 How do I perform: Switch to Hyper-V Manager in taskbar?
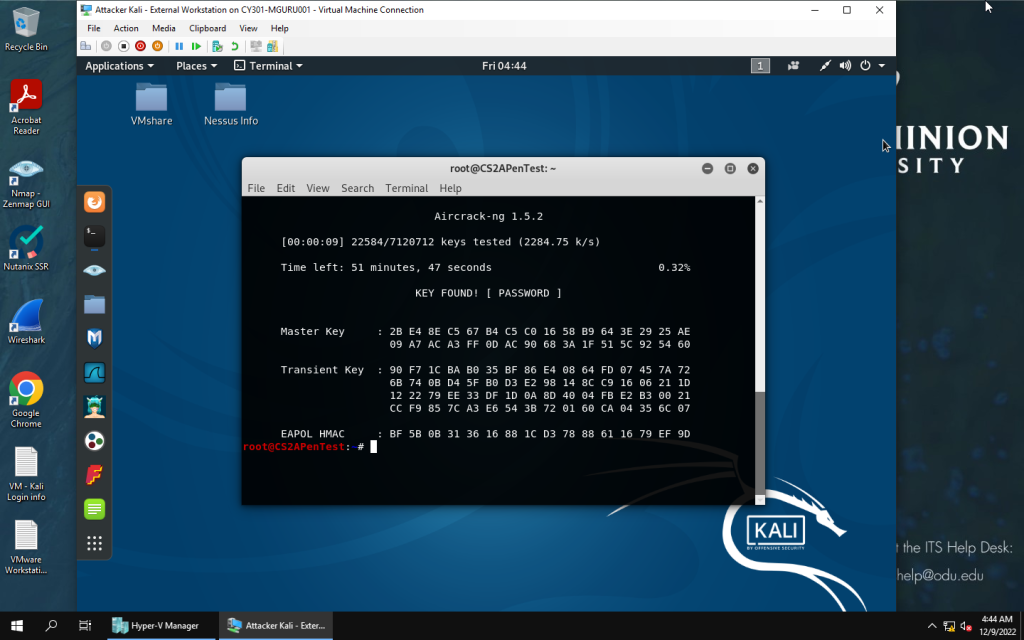tap(159, 626)
